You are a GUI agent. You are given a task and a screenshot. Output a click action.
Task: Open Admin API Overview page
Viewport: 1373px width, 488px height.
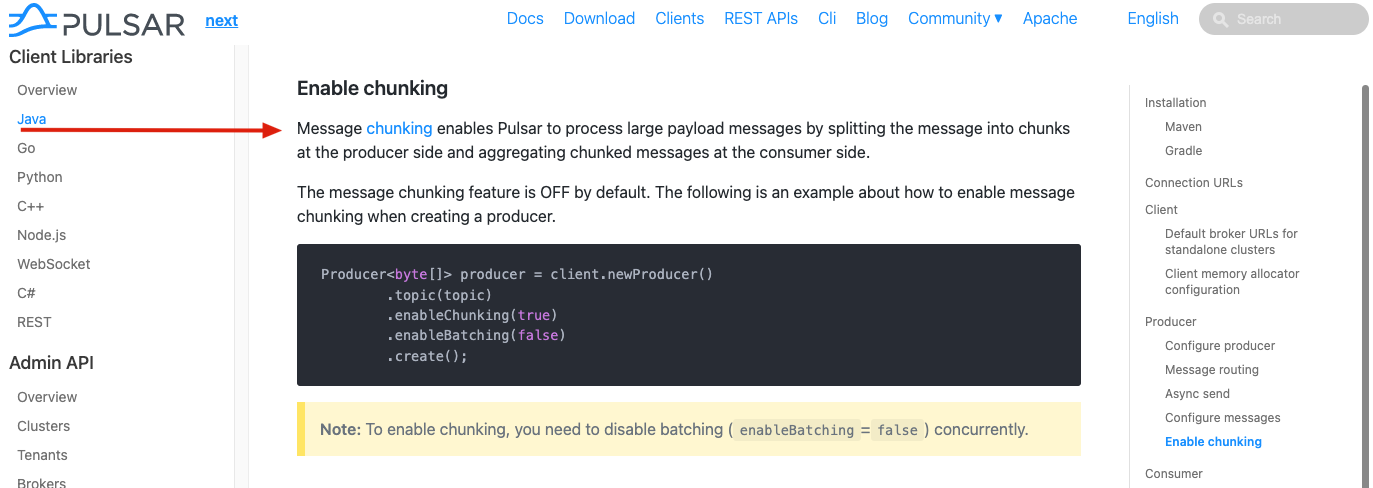[x=47, y=397]
